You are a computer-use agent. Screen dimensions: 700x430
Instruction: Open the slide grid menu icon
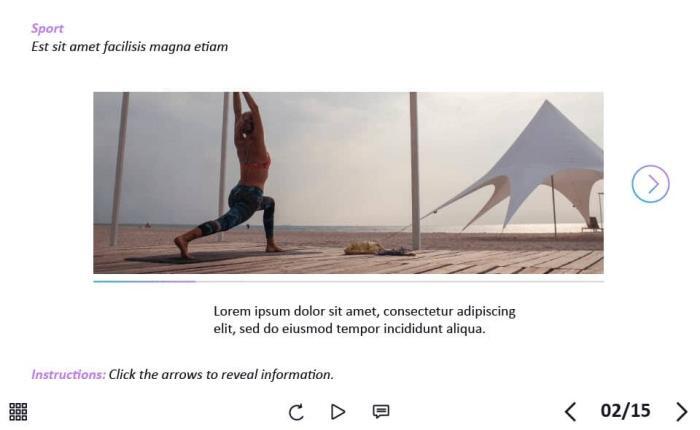pyautogui.click(x=18, y=411)
